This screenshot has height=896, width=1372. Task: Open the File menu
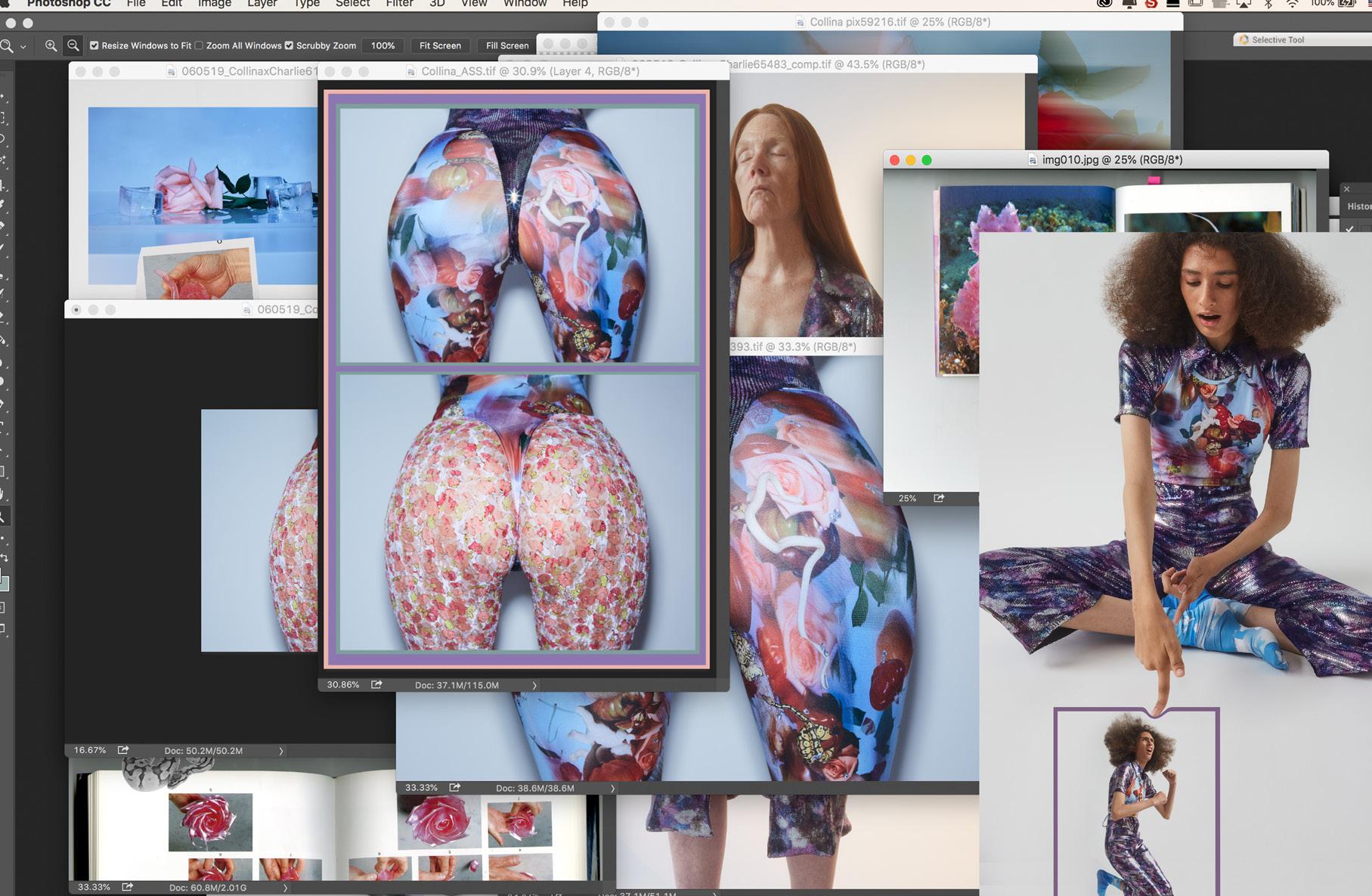pyautogui.click(x=136, y=4)
